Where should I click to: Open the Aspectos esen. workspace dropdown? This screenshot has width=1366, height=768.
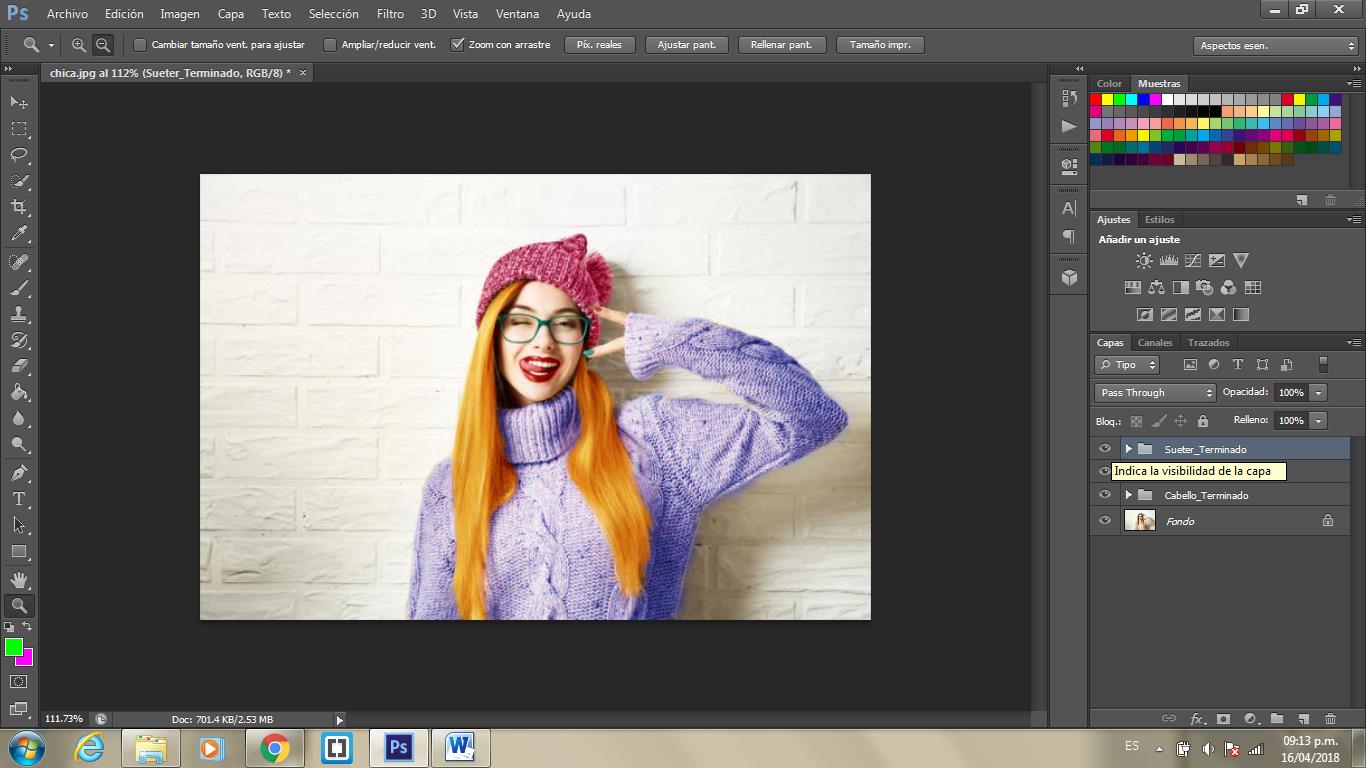(x=1275, y=46)
